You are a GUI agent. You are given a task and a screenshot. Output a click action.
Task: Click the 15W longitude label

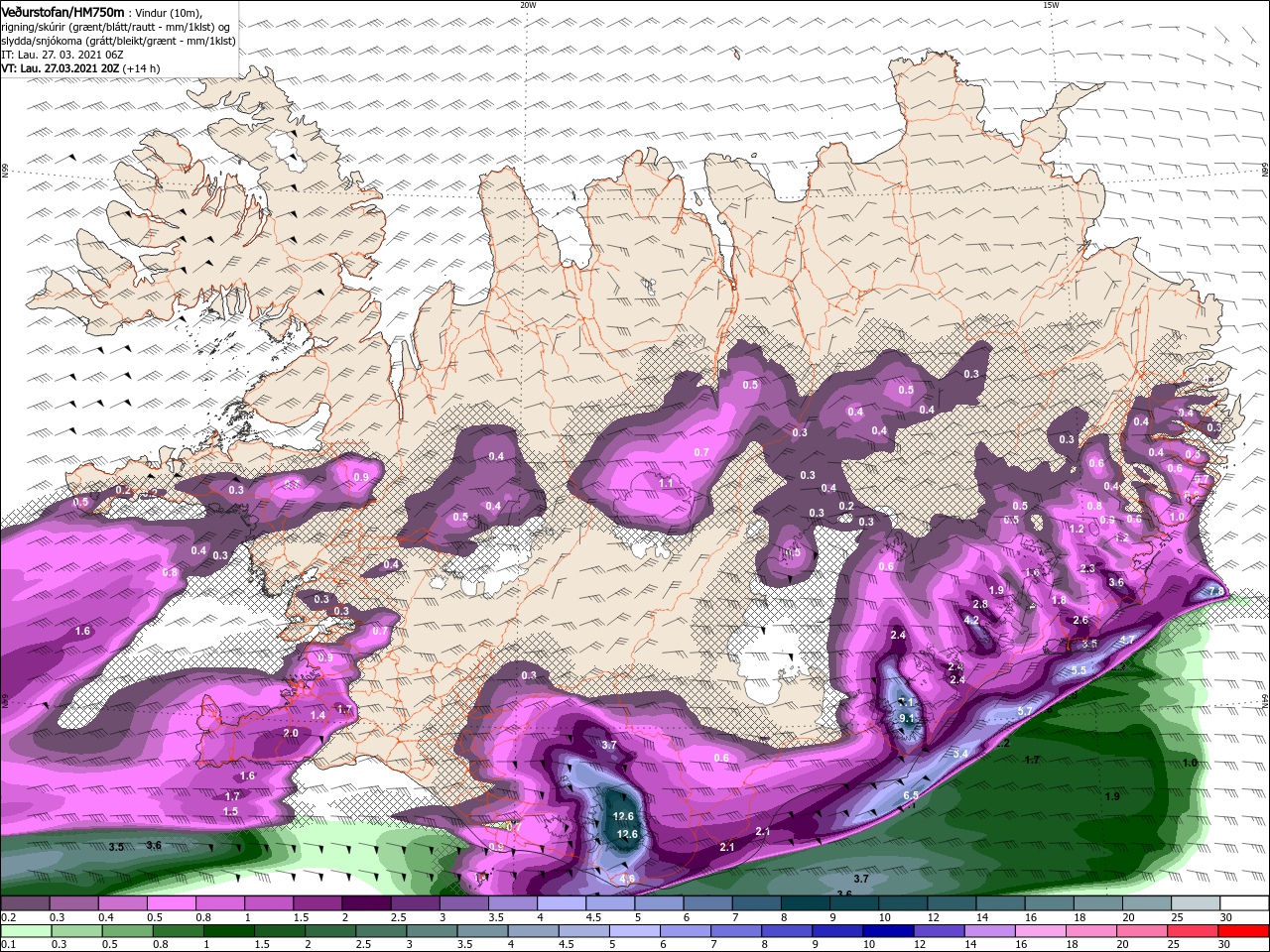1051,5
